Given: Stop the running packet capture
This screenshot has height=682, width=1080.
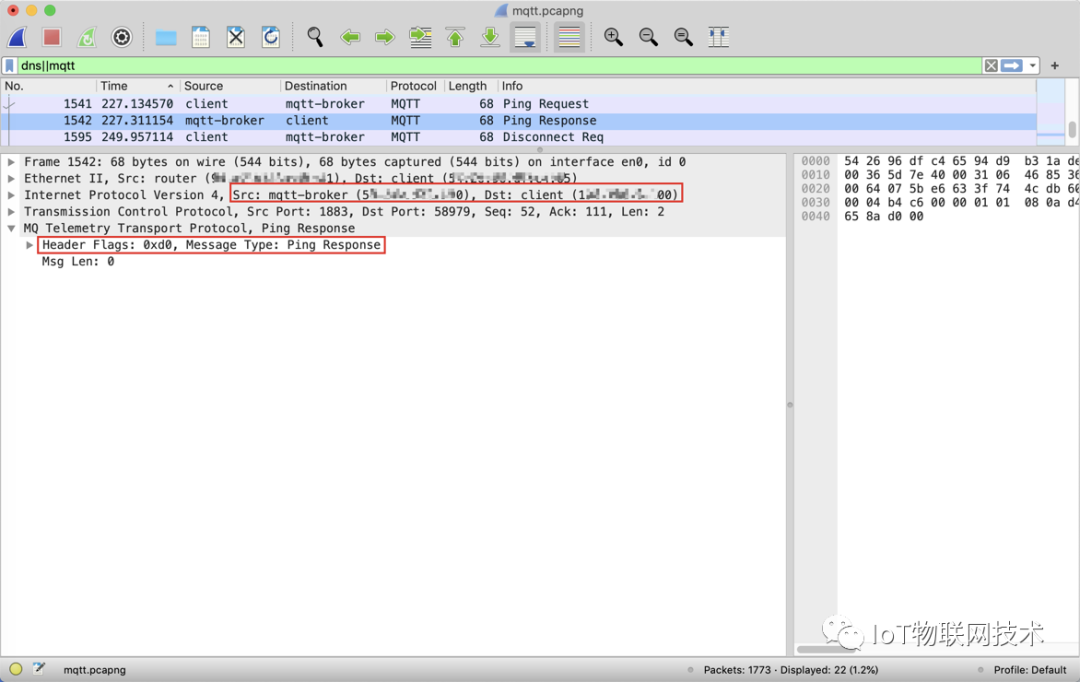Looking at the screenshot, I should (x=52, y=37).
